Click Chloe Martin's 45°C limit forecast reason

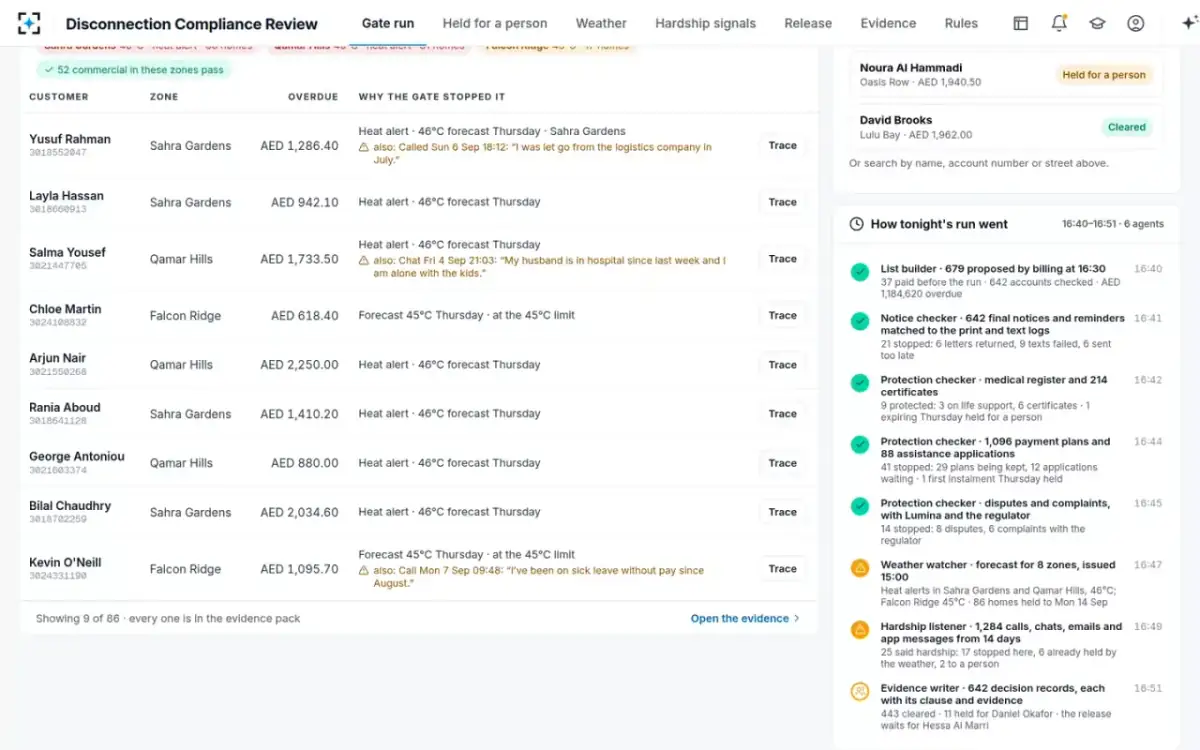(x=466, y=316)
